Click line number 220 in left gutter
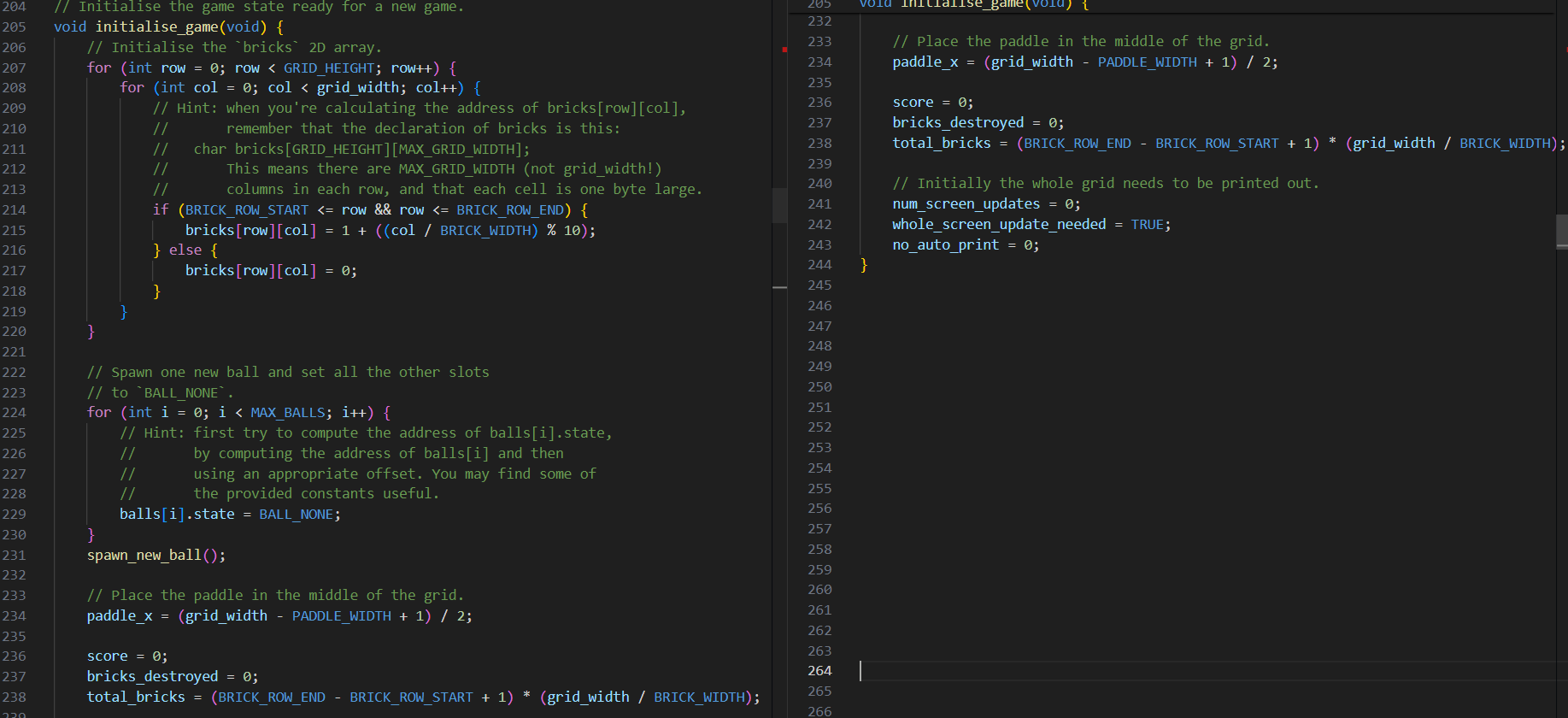This screenshot has height=718, width=1568. (x=15, y=332)
